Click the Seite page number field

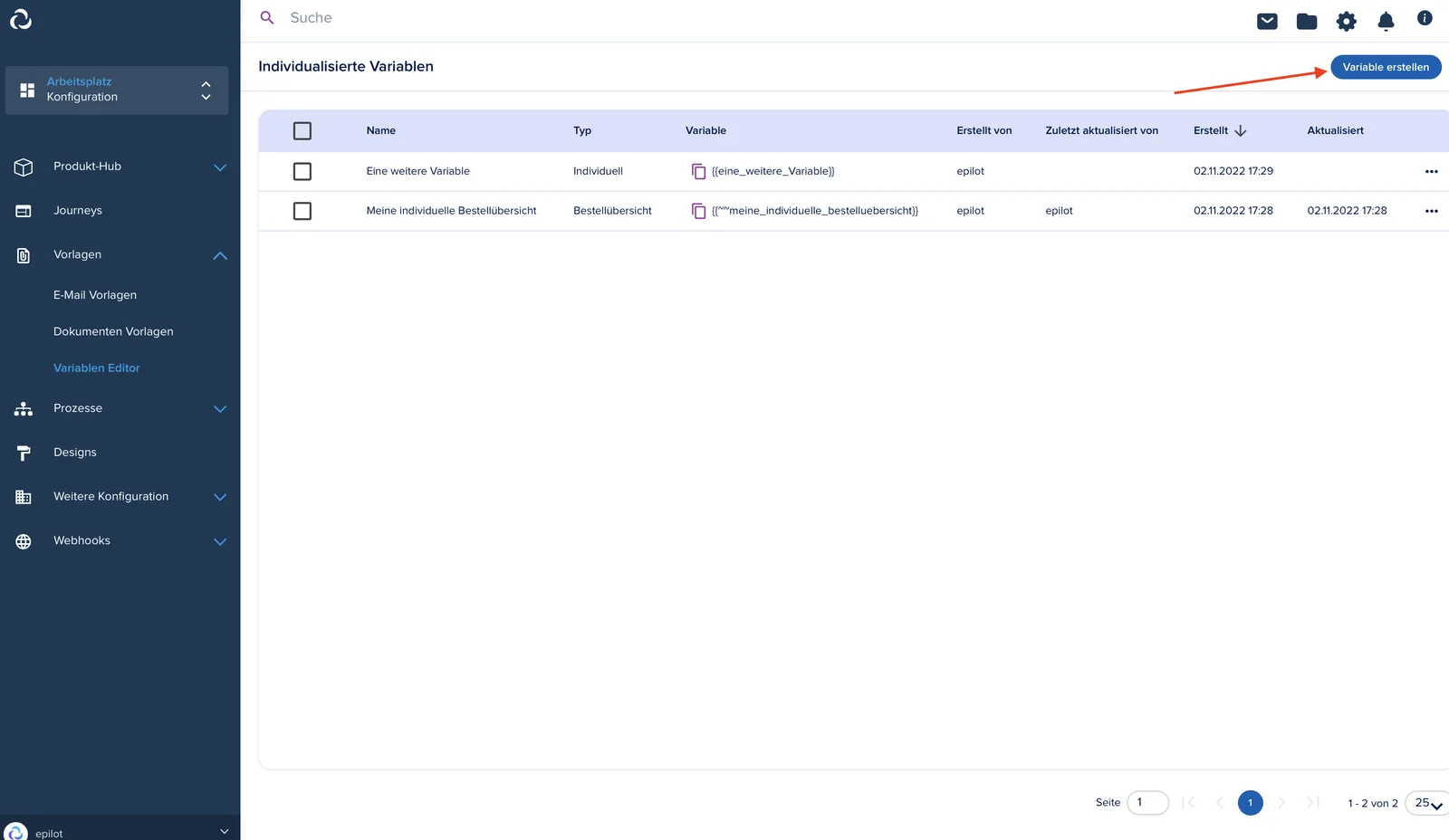(x=1147, y=803)
